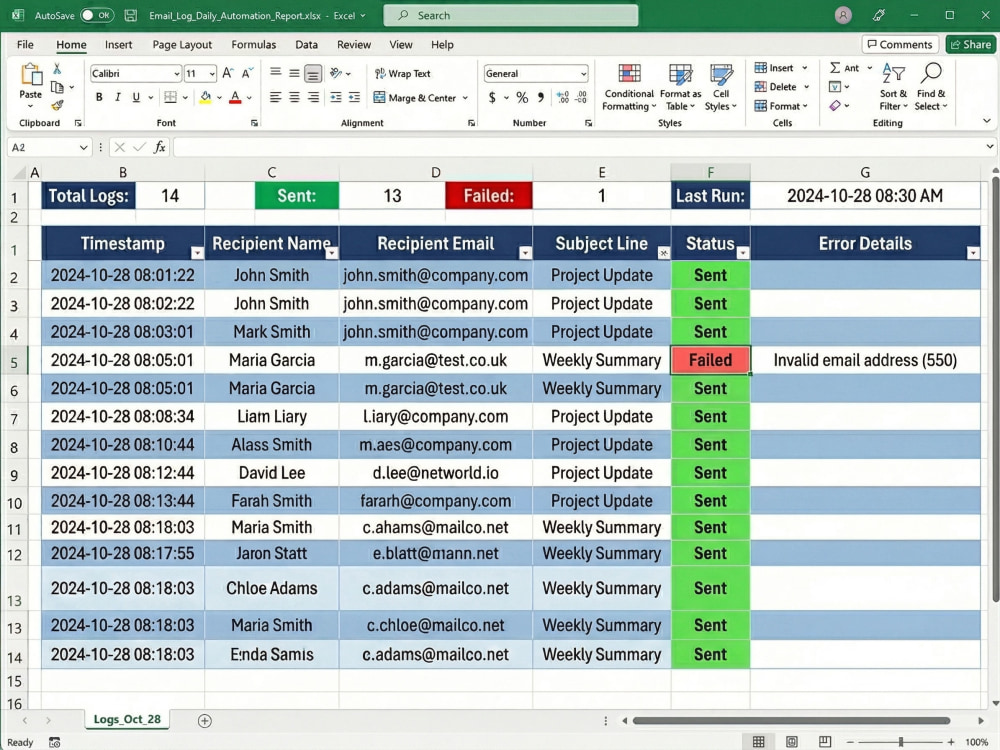Click the zoom slider in status bar
This screenshot has width=1000, height=750.
pyautogui.click(x=901, y=742)
